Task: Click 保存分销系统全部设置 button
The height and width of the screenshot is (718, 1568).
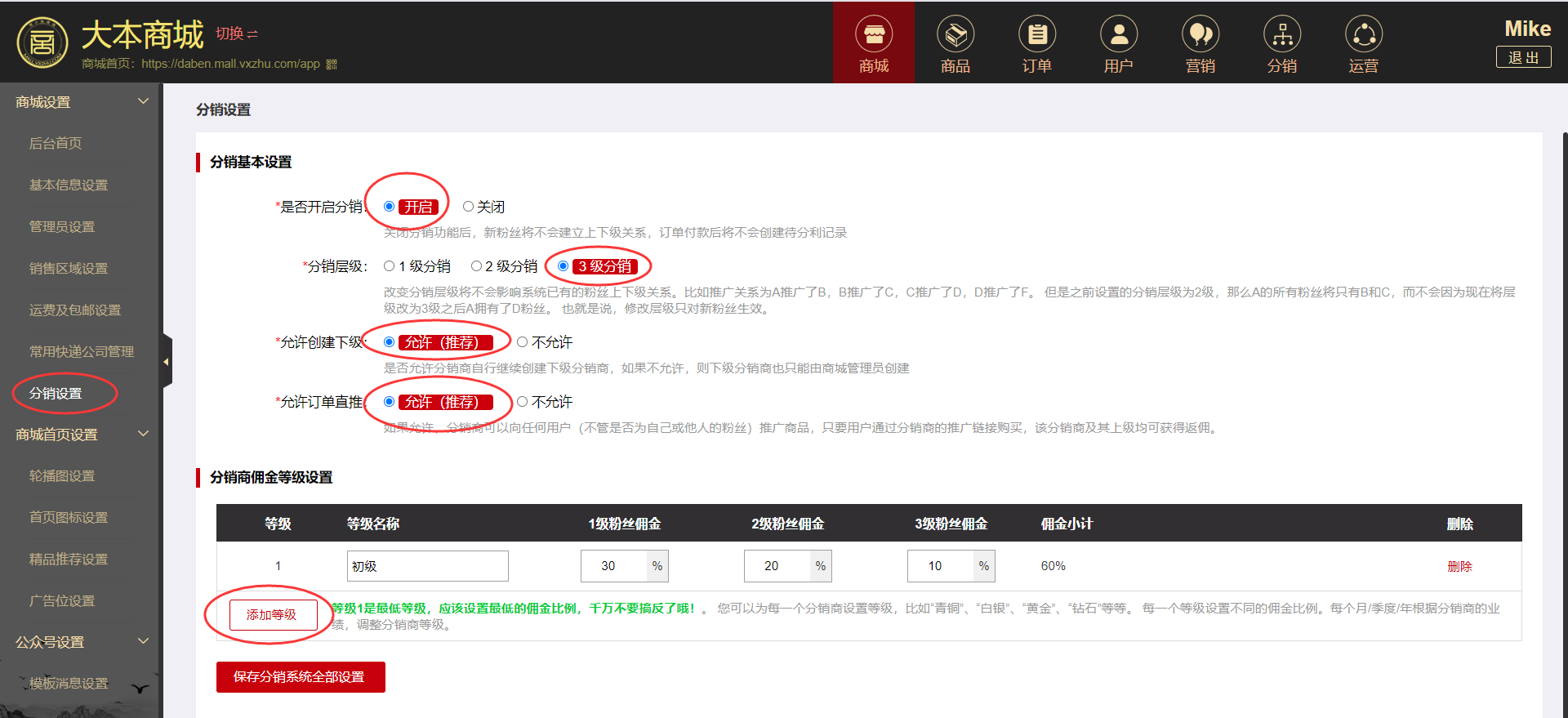Action: pos(300,677)
